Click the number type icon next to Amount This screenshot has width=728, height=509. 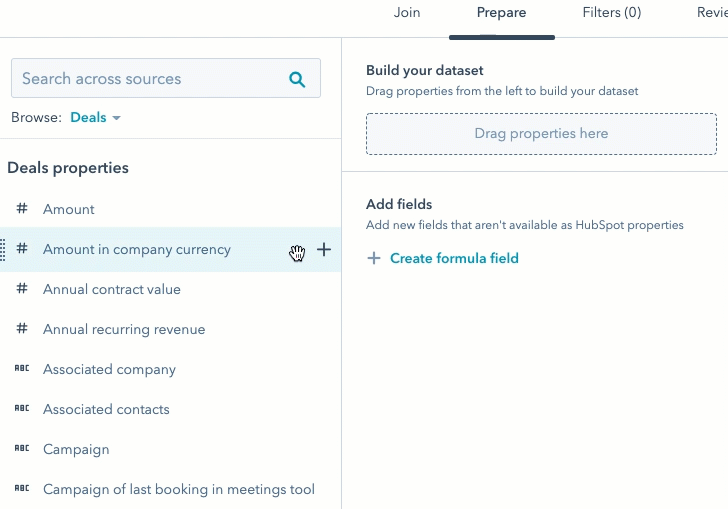22,209
